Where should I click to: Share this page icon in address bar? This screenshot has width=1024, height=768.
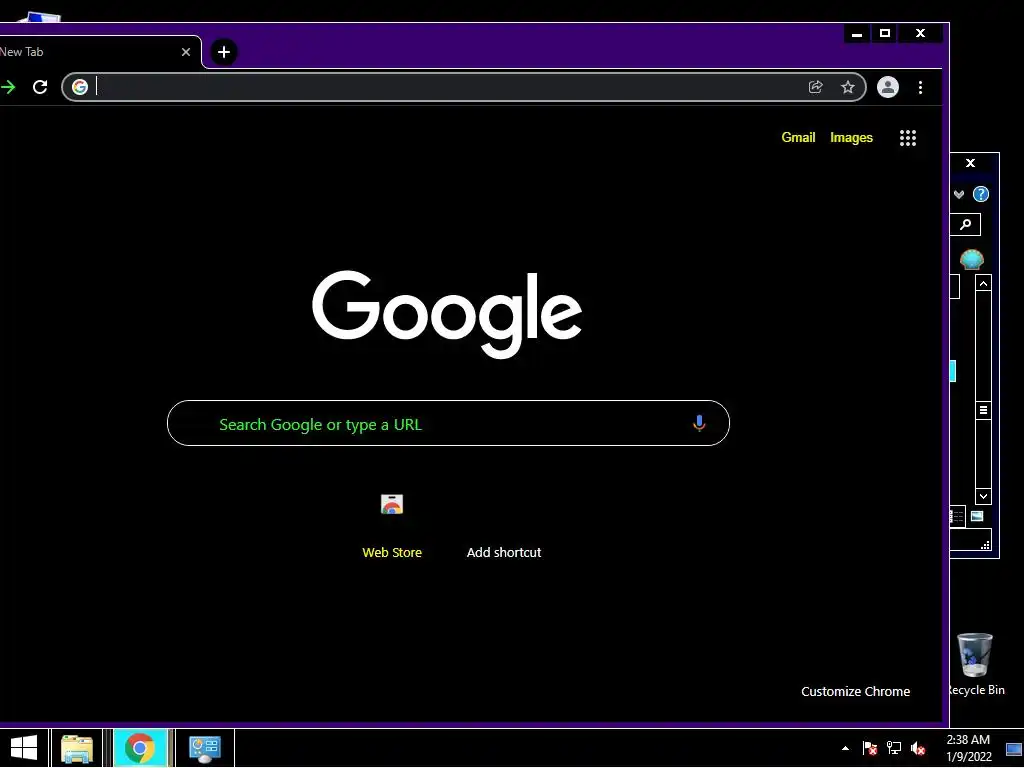[816, 87]
